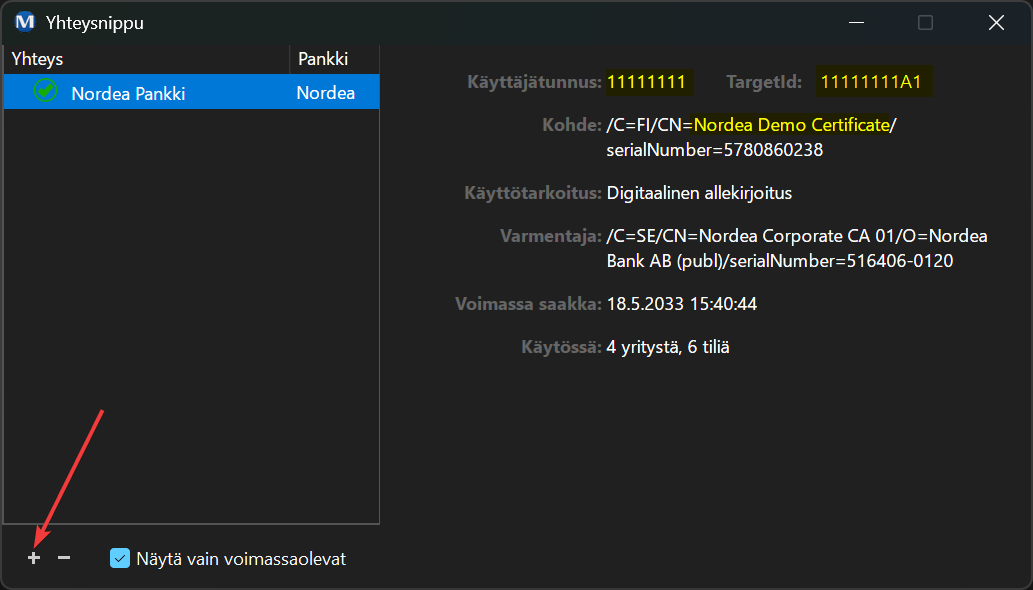Sort by the Pankki column header

click(x=335, y=59)
